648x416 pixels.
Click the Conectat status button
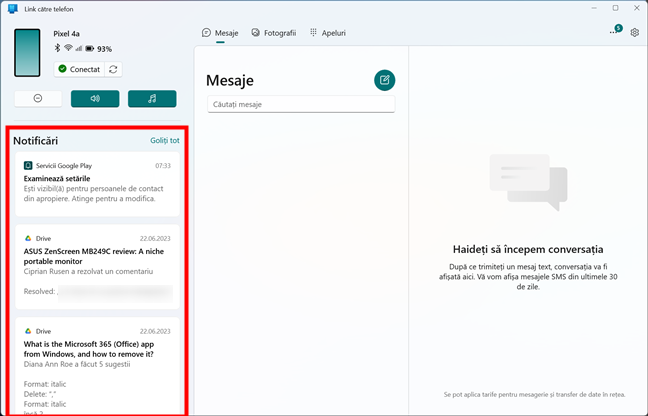tap(79, 69)
